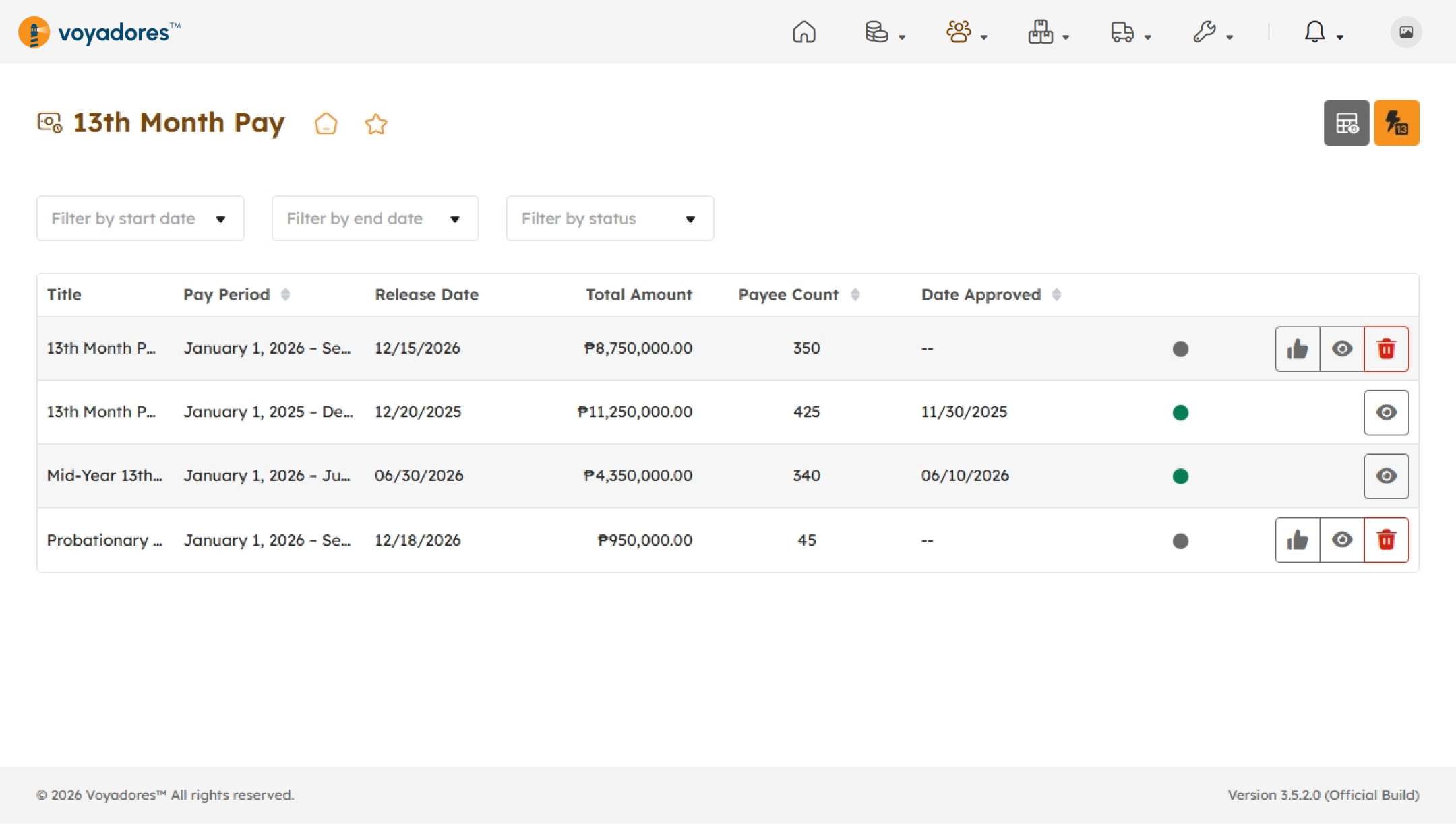Click green status dot for Mid-Year 13th row

click(1180, 476)
